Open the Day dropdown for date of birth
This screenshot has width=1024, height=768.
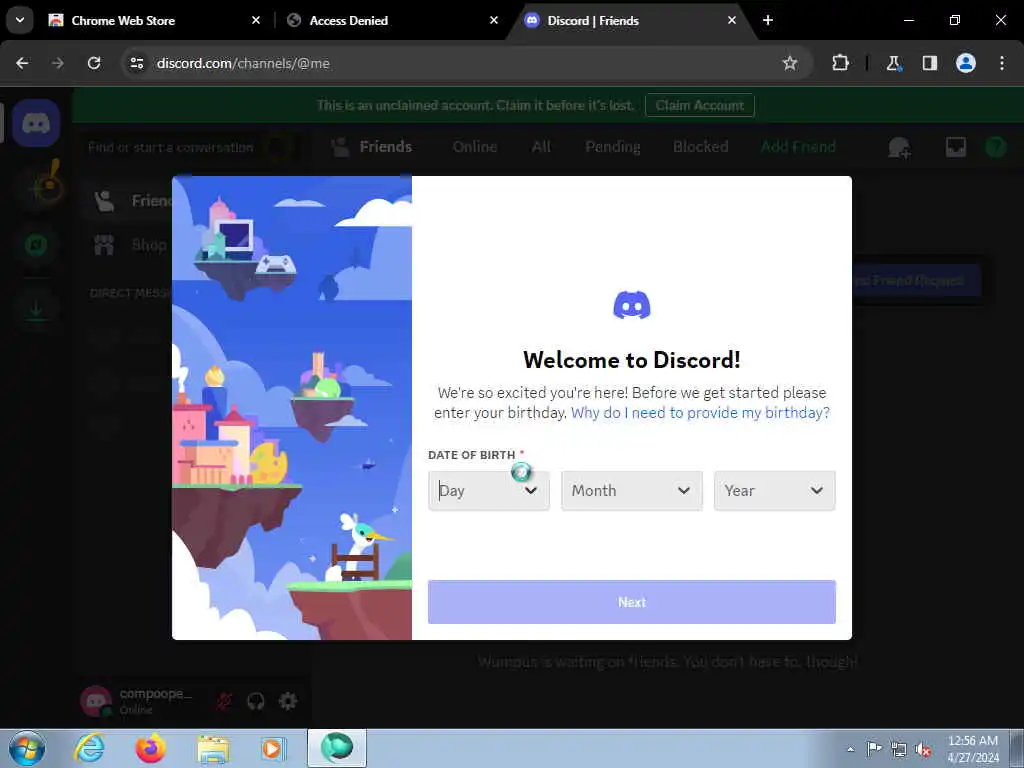point(488,490)
